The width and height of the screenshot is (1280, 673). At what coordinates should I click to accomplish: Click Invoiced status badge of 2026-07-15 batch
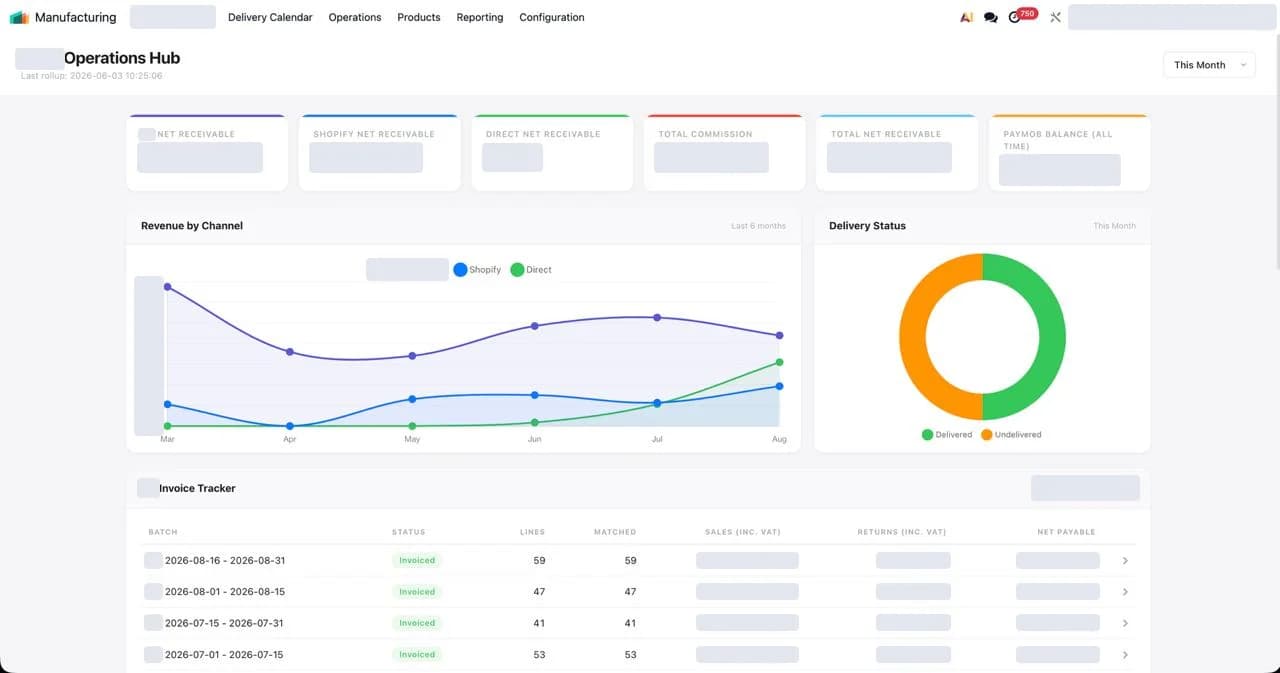tap(417, 623)
